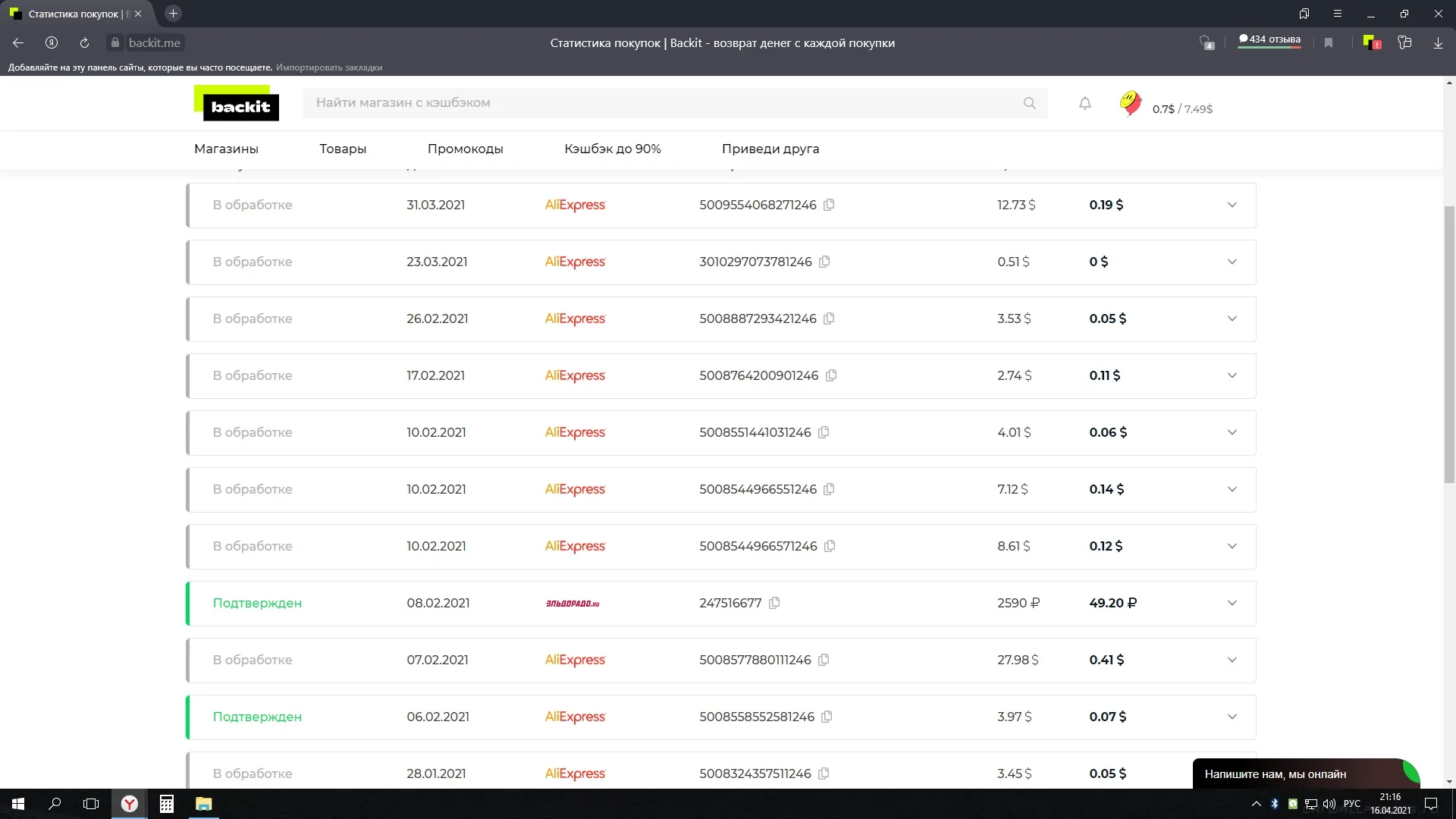Click the notification bell icon
This screenshot has width=1456, height=819.
point(1085,103)
